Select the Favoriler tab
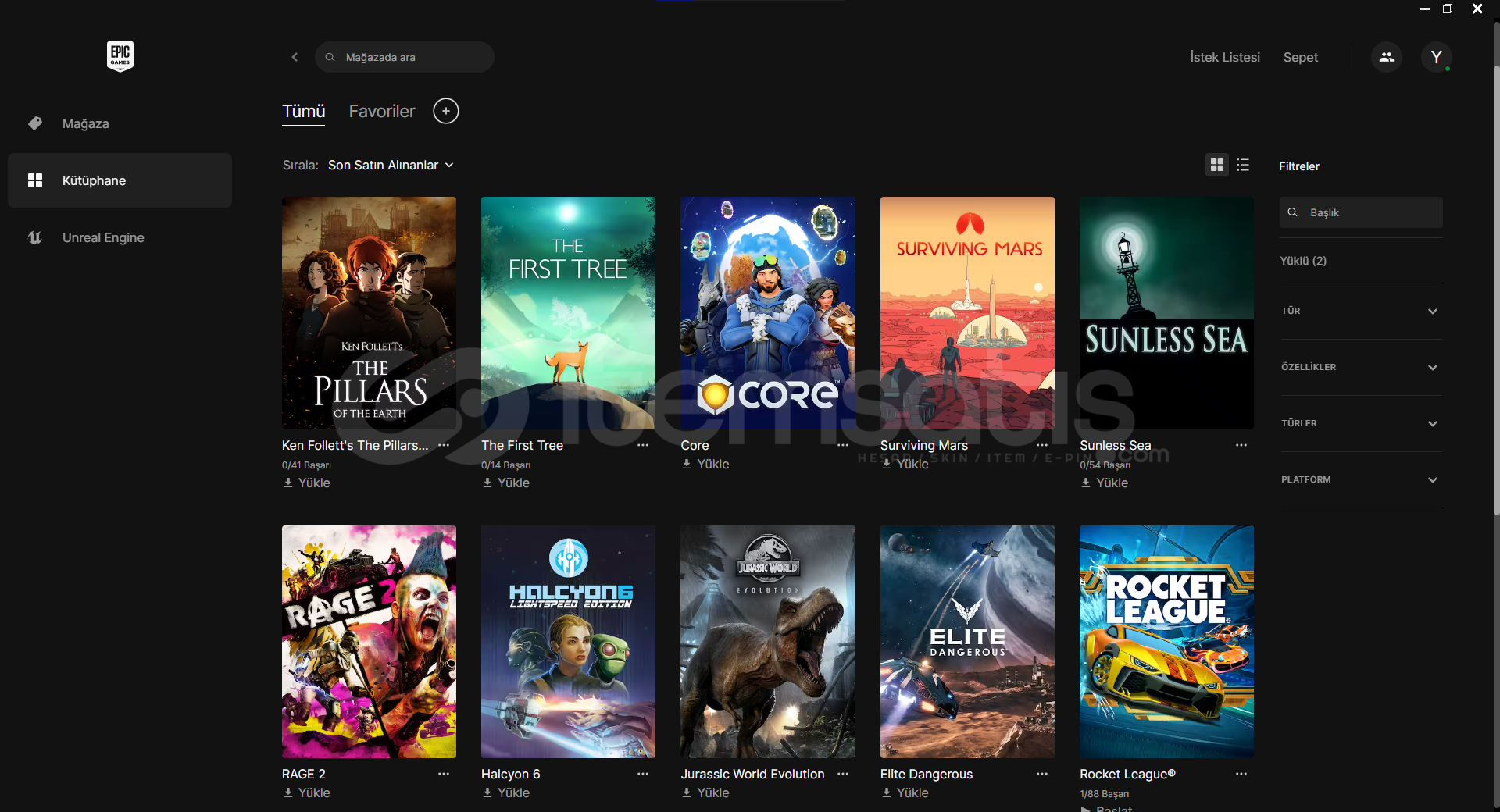The width and height of the screenshot is (1500, 812). point(382,112)
